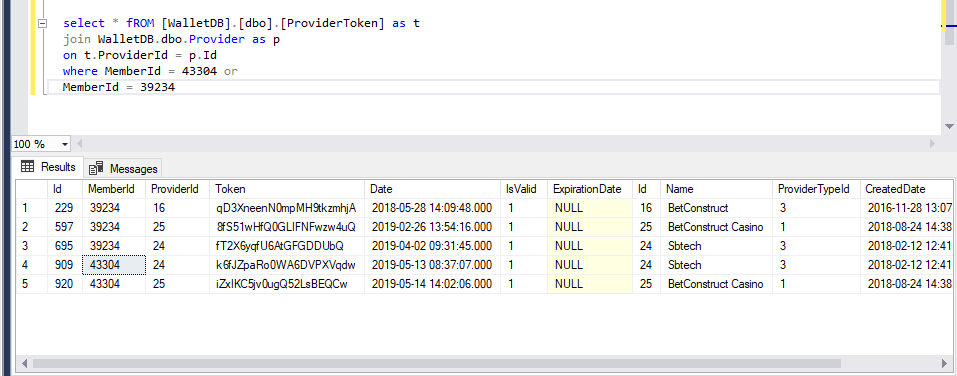Image resolution: width=957 pixels, height=376 pixels.
Task: Place cursor on the 'join WalletDB.dbo.Provider' line
Action: (x=171, y=40)
